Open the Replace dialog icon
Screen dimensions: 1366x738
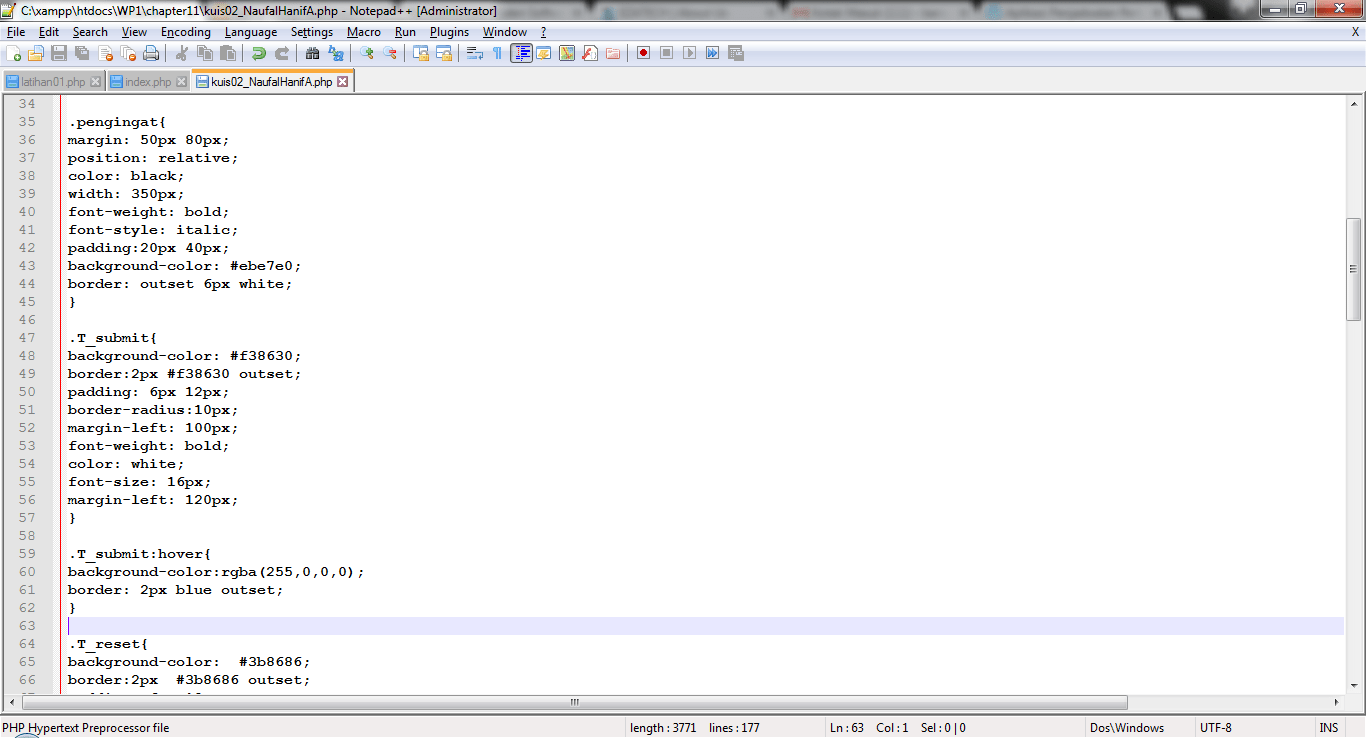336,53
